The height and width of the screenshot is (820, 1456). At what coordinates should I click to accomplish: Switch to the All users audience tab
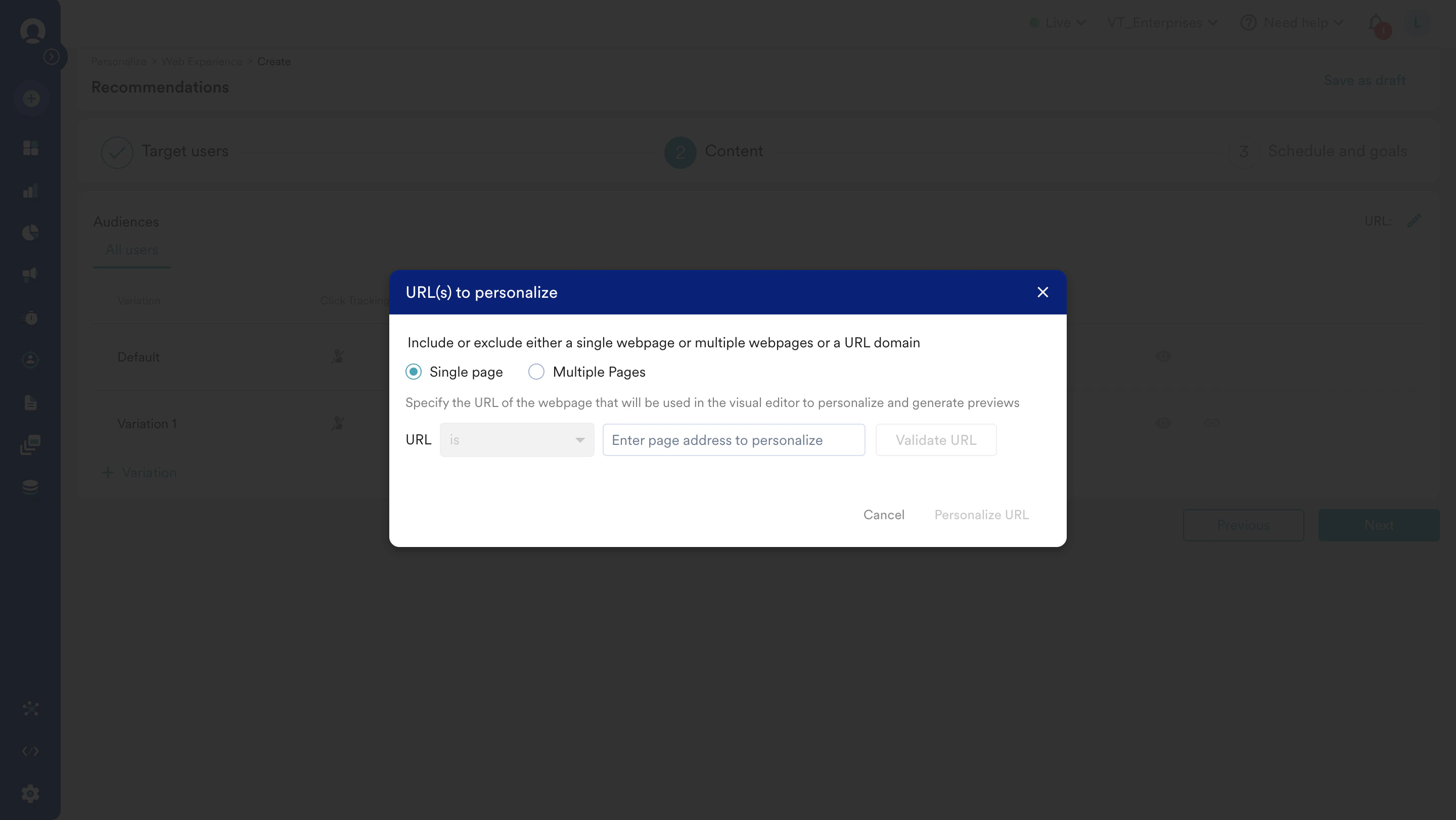pyautogui.click(x=131, y=250)
